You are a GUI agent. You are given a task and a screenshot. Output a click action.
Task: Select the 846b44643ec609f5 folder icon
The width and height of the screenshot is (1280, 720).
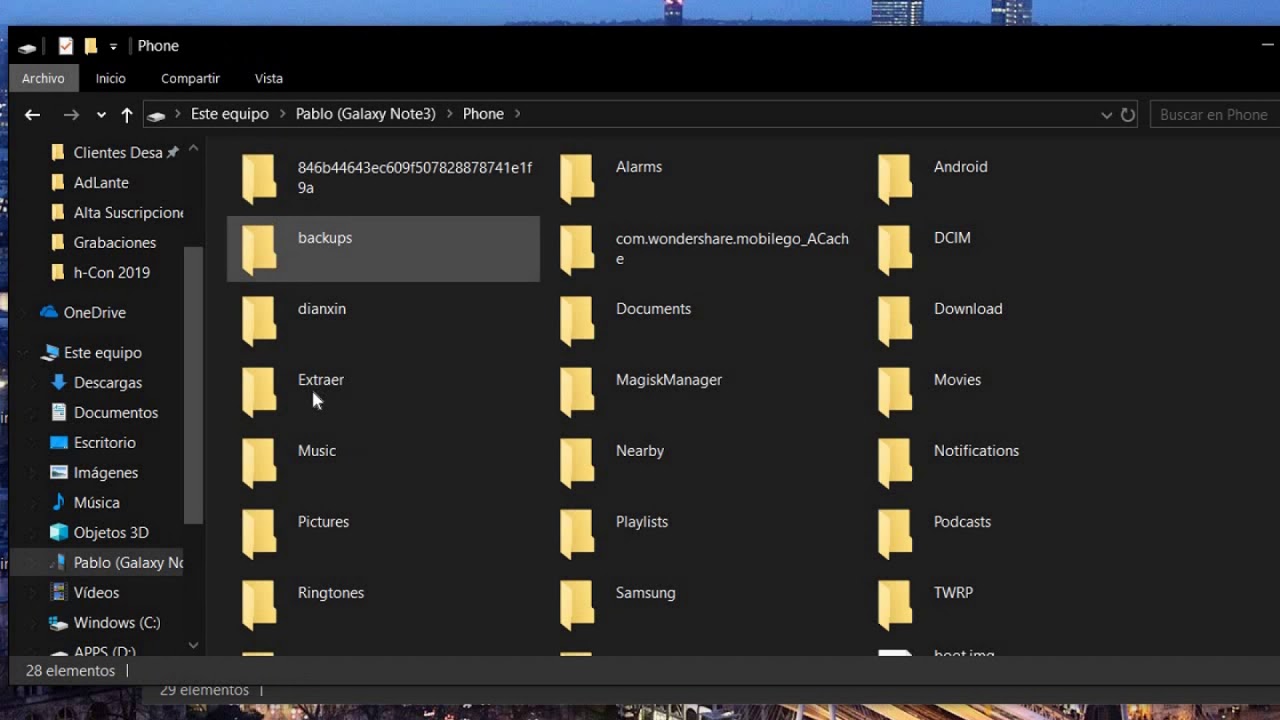259,178
